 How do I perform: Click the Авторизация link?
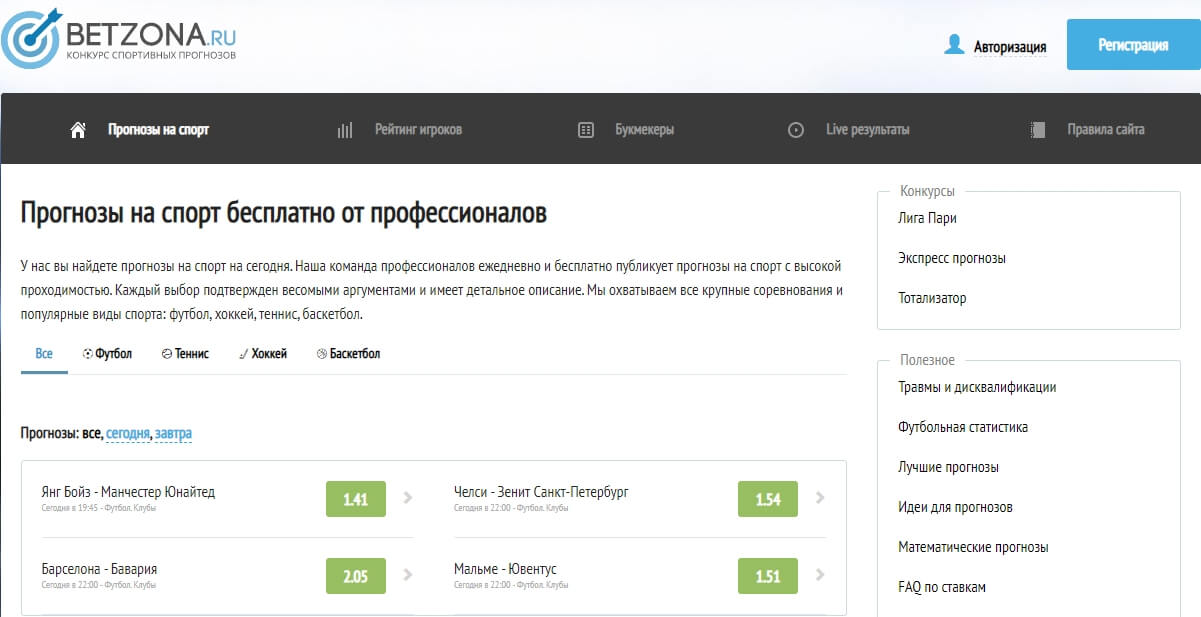coord(1010,46)
